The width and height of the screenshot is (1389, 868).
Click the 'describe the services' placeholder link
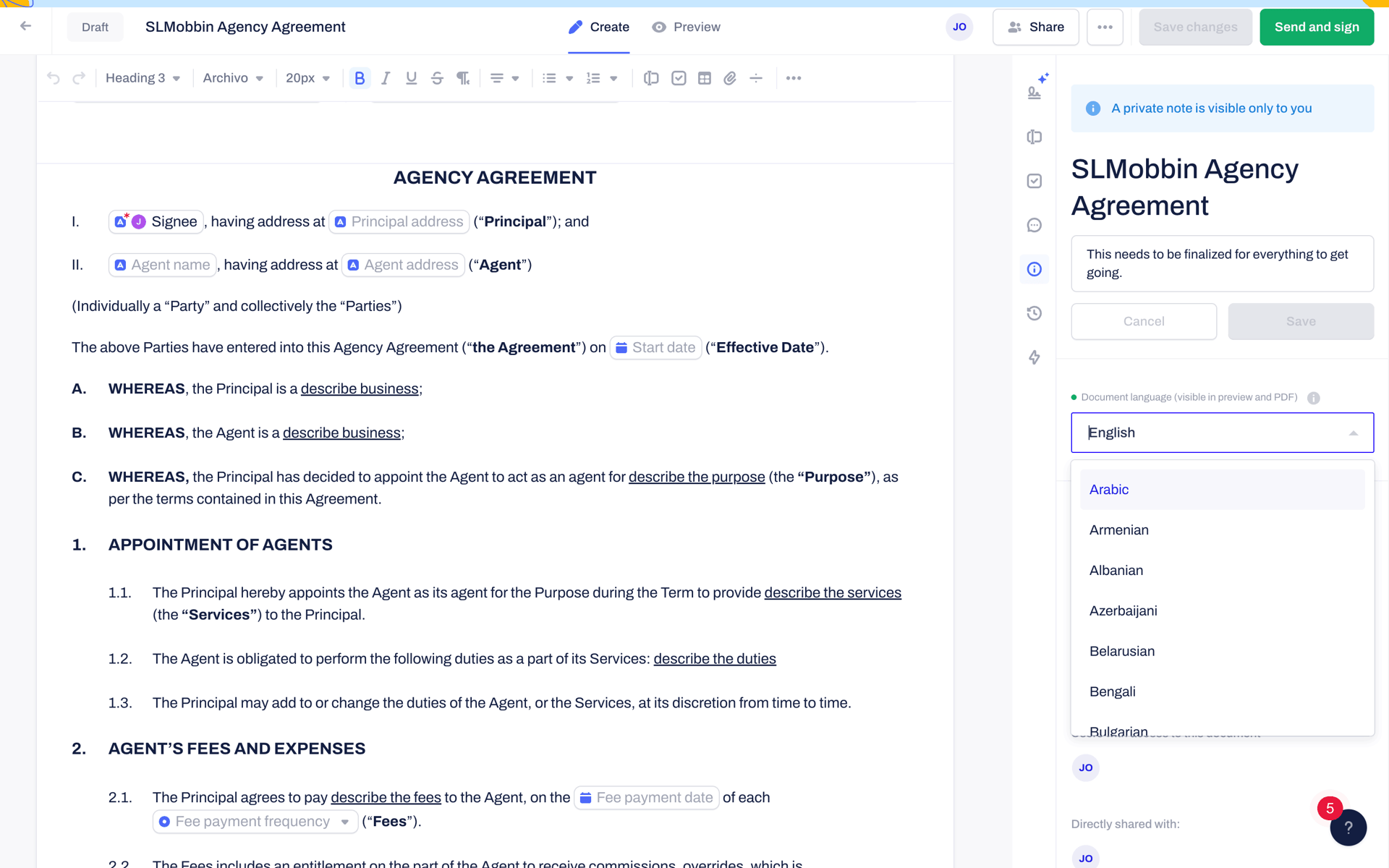click(x=833, y=592)
